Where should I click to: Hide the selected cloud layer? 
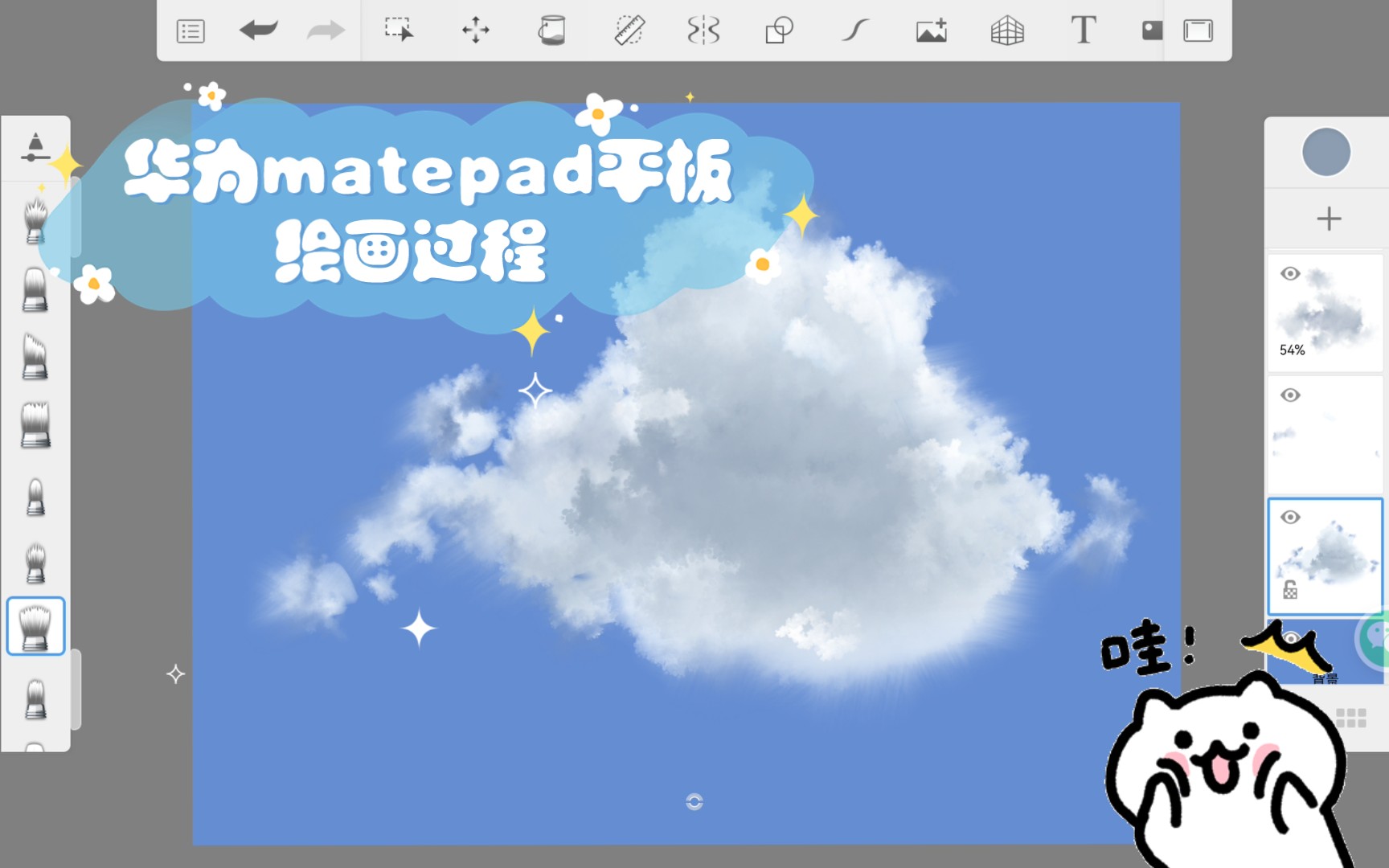tap(1290, 517)
